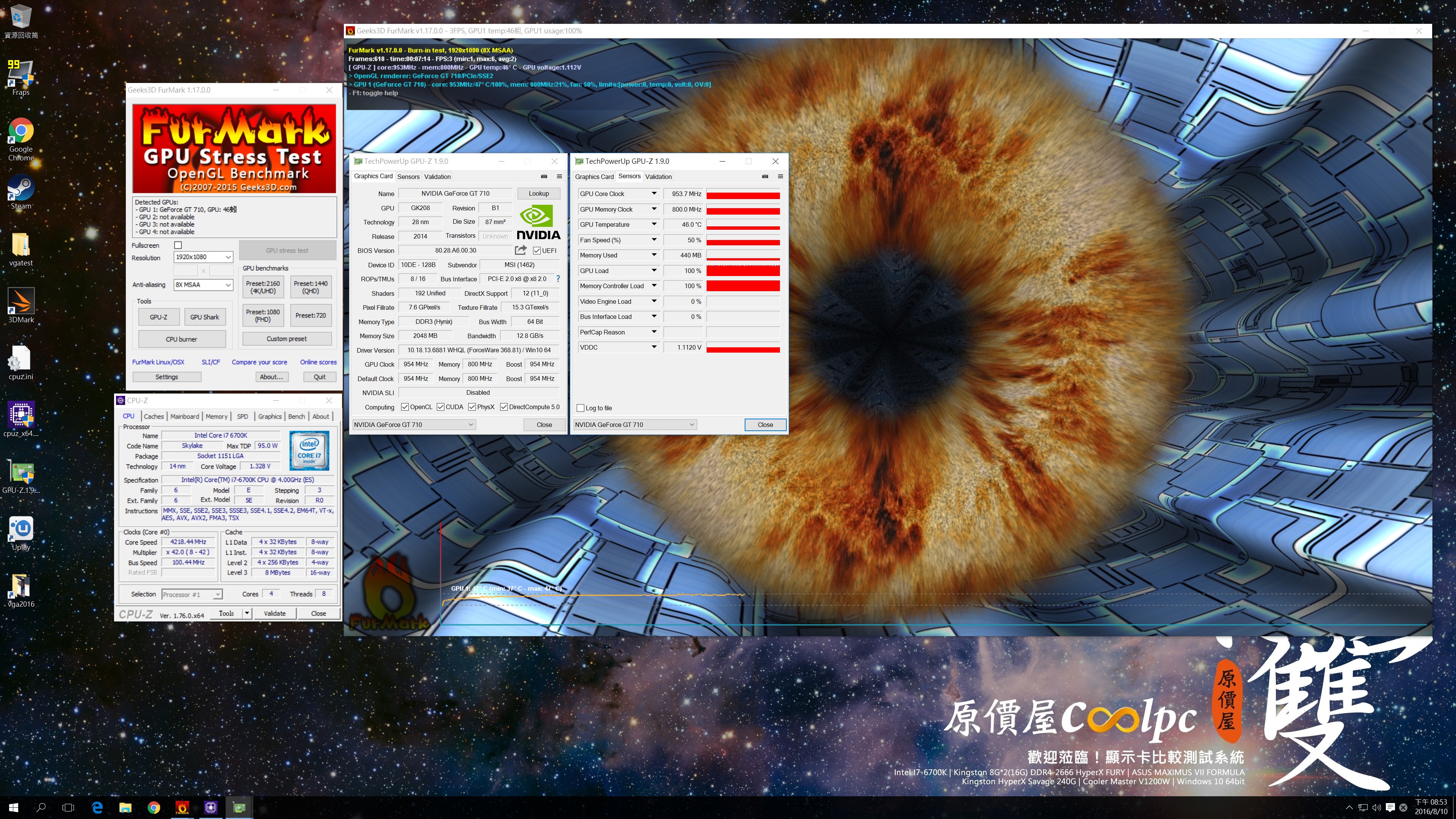Switch to the Validation tab in left GPU-Z window

click(438, 177)
